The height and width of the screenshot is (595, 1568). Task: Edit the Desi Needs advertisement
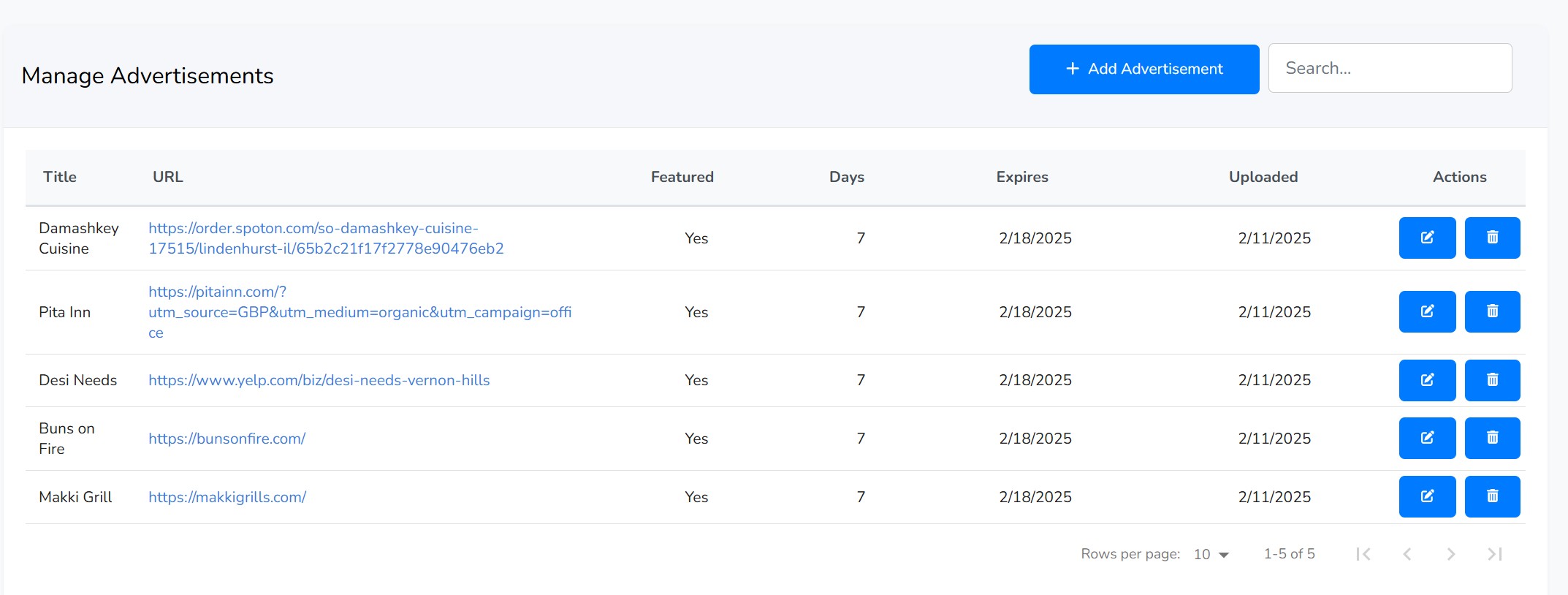click(x=1426, y=380)
